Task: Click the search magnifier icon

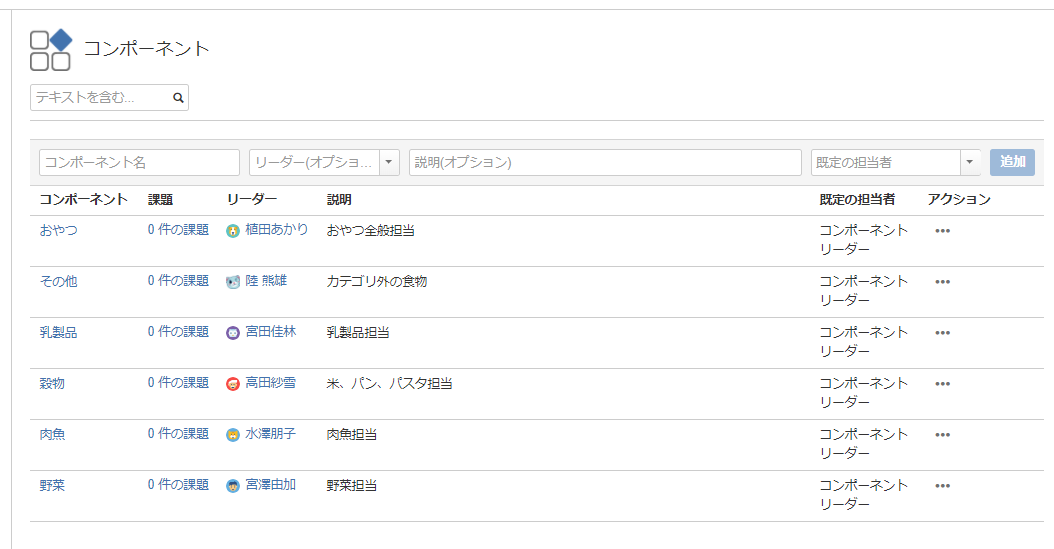Action: coord(178,97)
